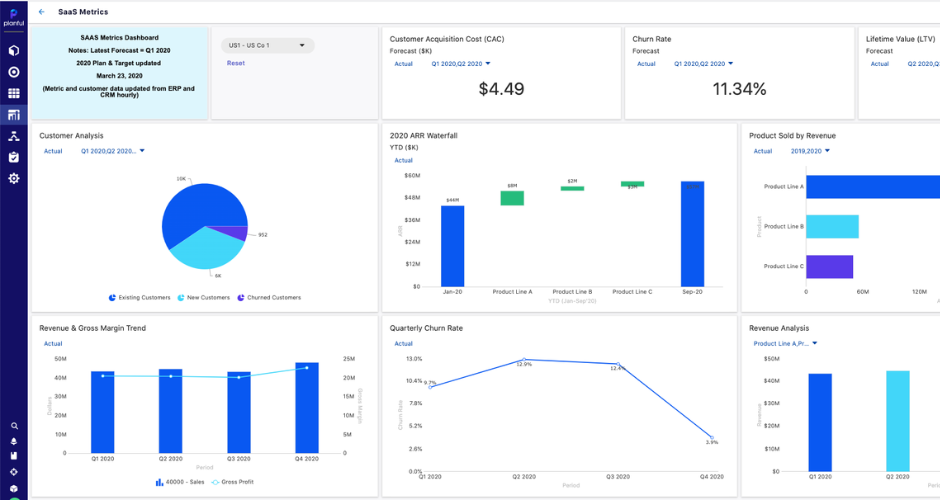
Task: Open Revenue Analysis Product Line dropdown
Action: (x=786, y=343)
